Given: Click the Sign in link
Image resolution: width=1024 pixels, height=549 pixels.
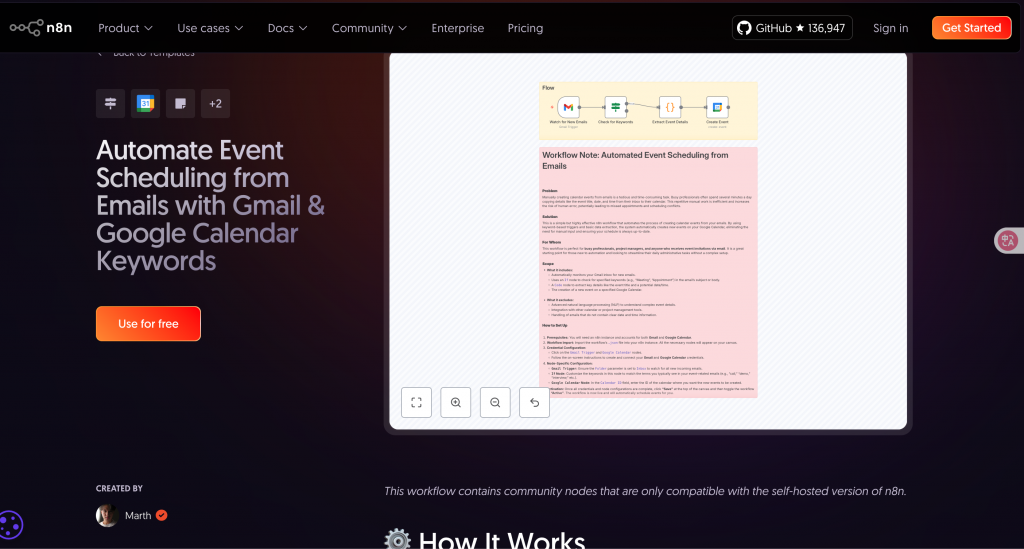Looking at the screenshot, I should pyautogui.click(x=891, y=28).
